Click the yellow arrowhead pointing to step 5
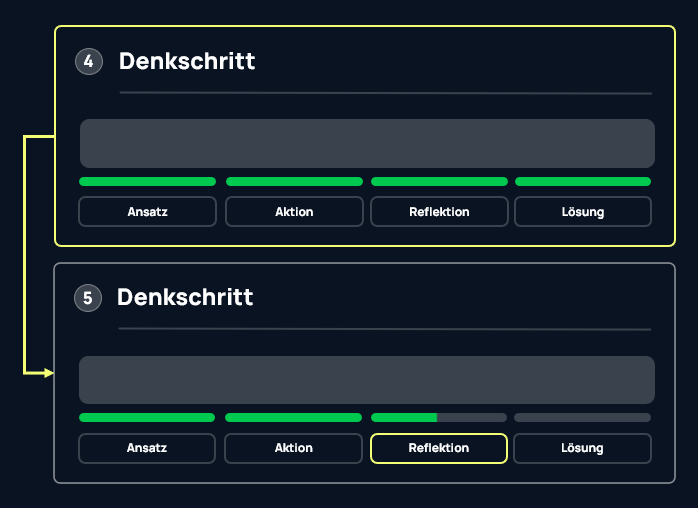The width and height of the screenshot is (698, 508). [48, 373]
